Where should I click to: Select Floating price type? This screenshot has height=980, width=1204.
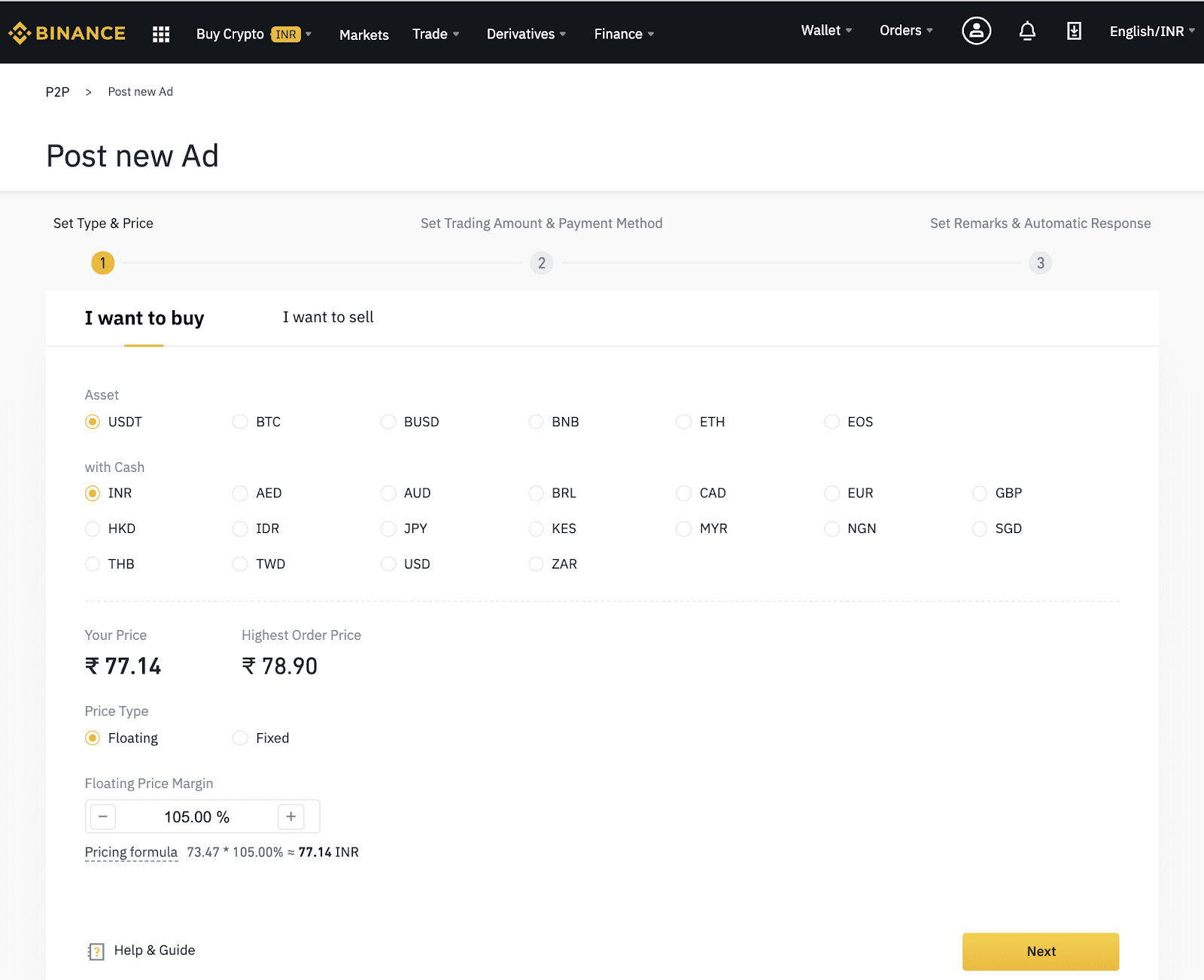pos(93,738)
